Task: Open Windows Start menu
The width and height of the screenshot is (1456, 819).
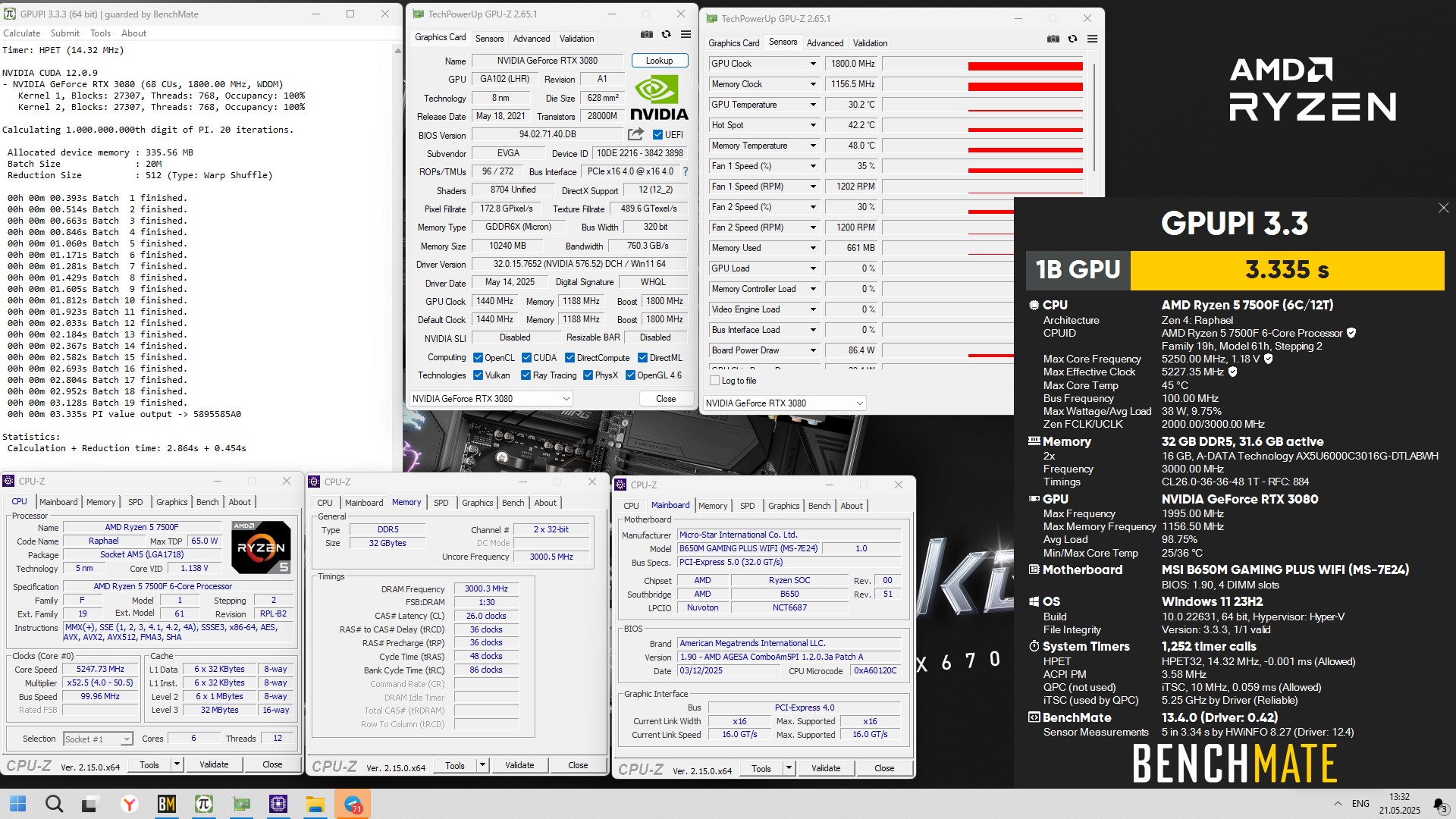Action: click(x=18, y=804)
